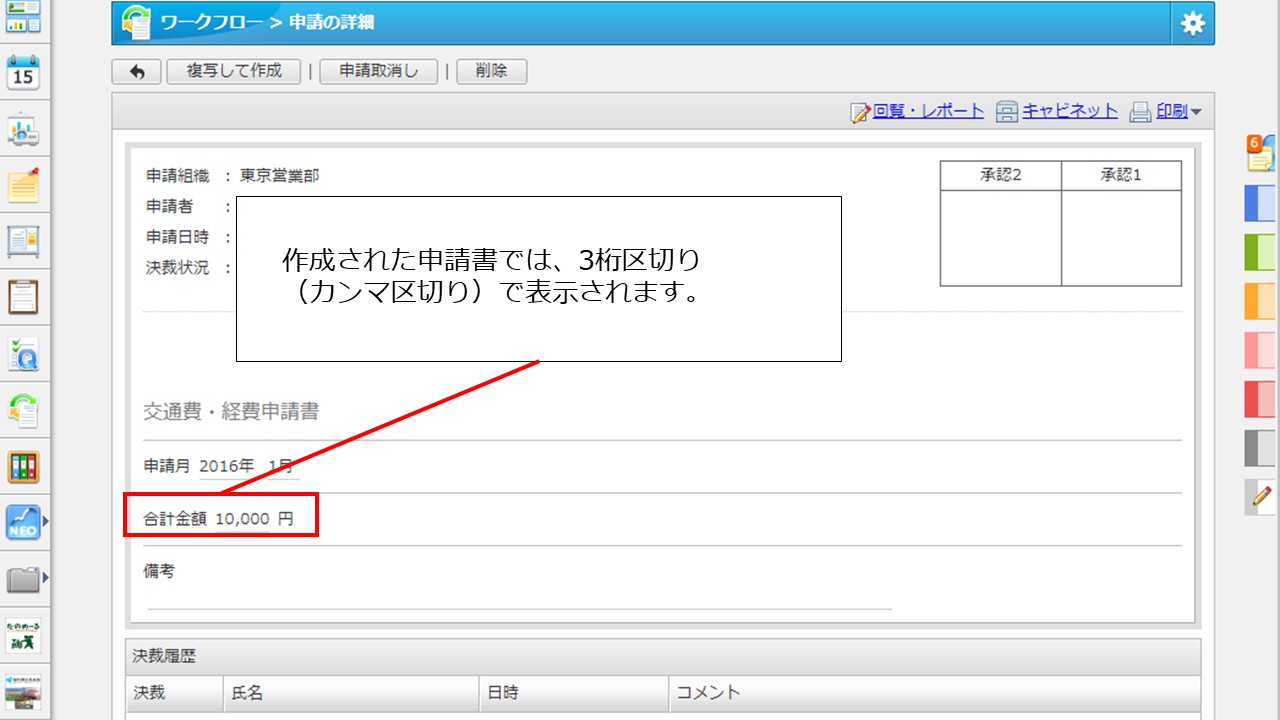Image resolution: width=1280 pixels, height=720 pixels.
Task: Open the settings gear on the header bar
Action: coord(1192,24)
